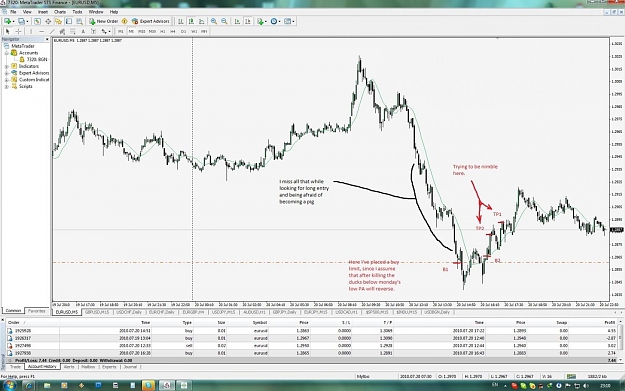Draw a vertical line tool

(31, 31)
